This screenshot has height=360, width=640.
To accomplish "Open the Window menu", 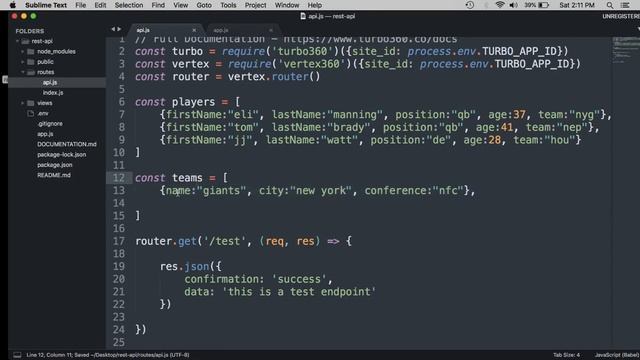I will (x=287, y=5).
